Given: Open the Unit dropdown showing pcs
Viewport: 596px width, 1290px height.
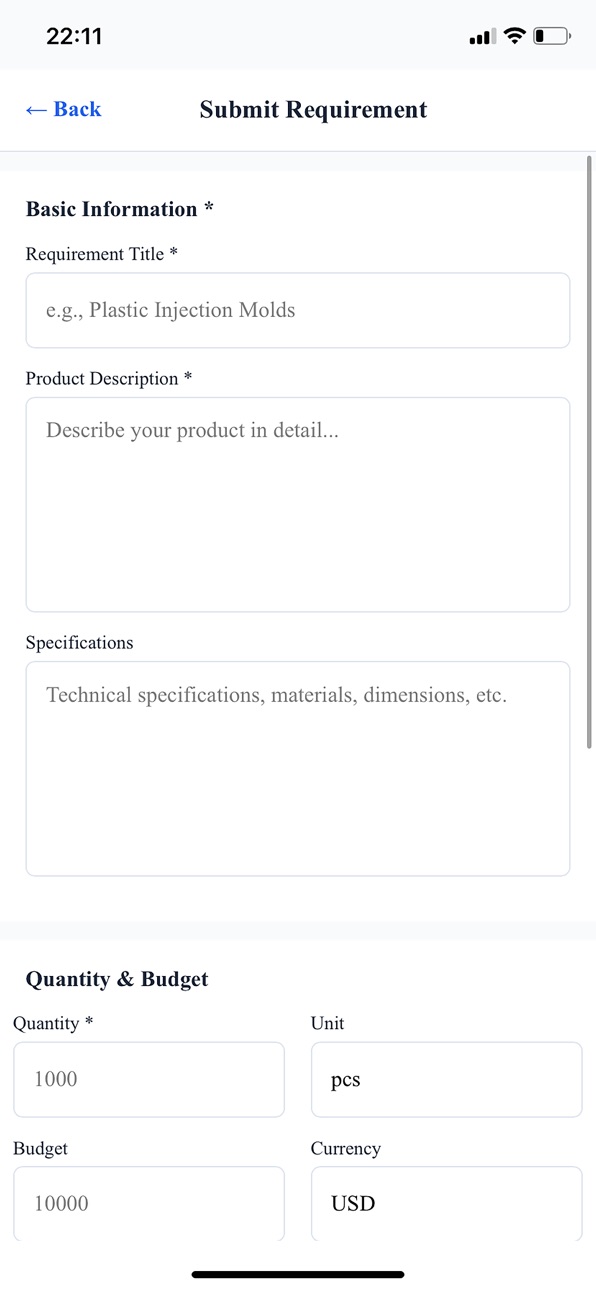Looking at the screenshot, I should (446, 1079).
